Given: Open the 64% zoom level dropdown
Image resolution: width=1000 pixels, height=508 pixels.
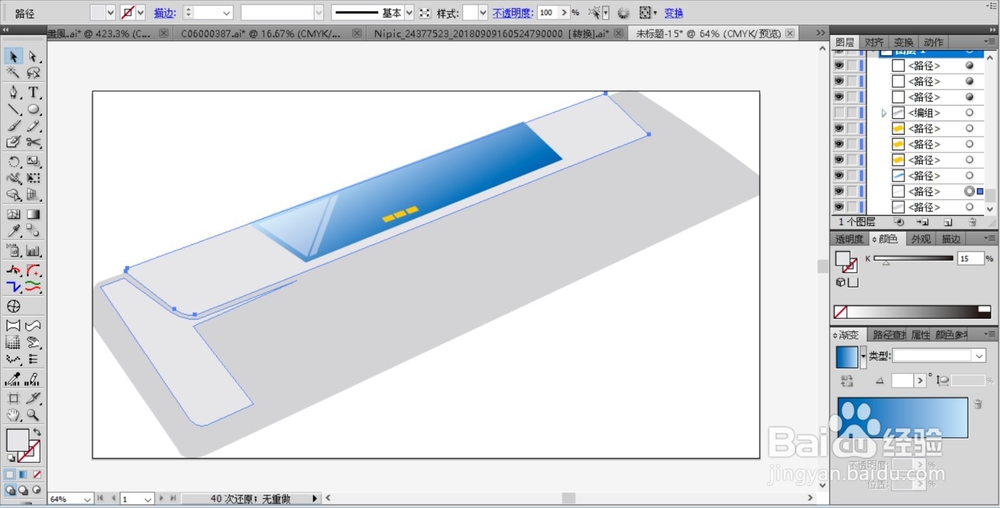Looking at the screenshot, I should [87, 499].
